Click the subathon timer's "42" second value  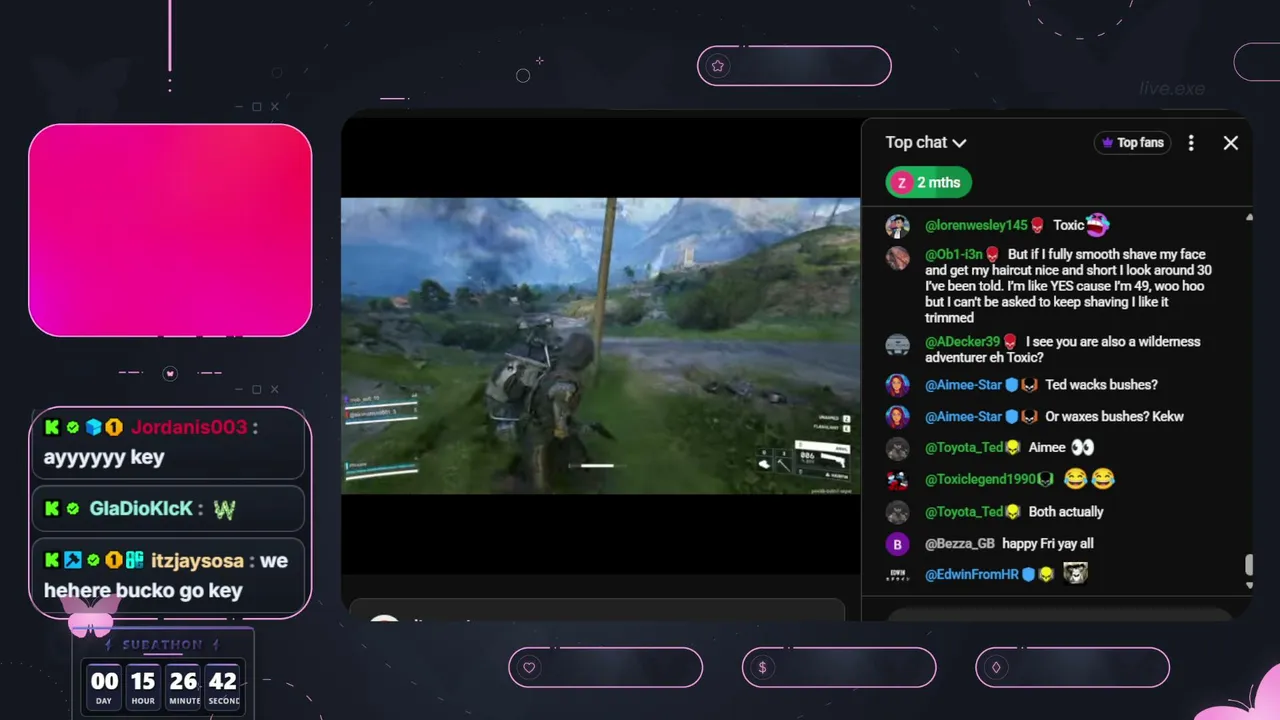(223, 681)
